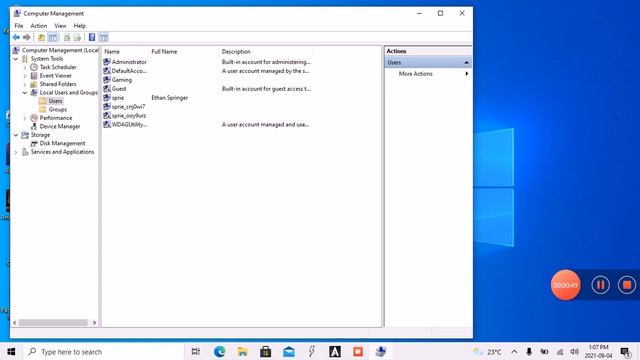Viewport: 640px width, 360px height.
Task: Click the Refresh toolbar icon
Action: (67, 38)
